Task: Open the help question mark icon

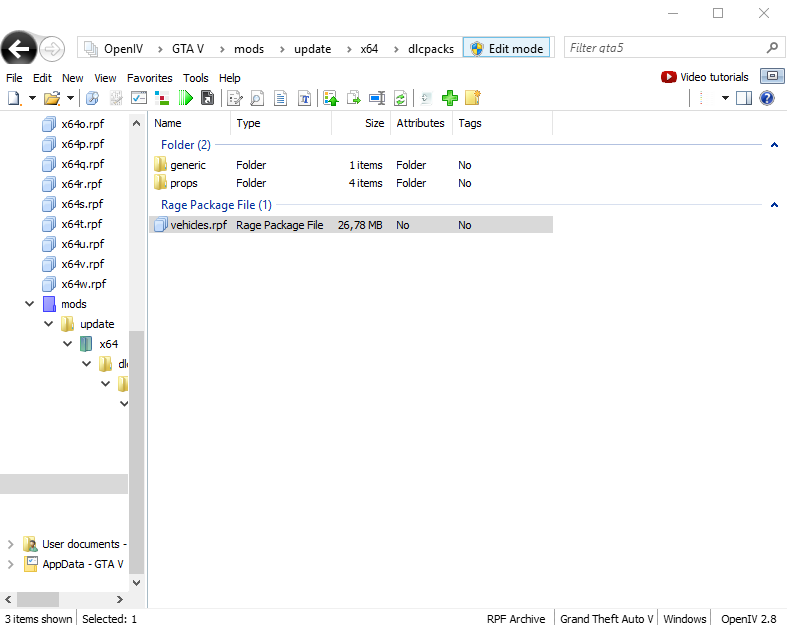Action: [766, 98]
